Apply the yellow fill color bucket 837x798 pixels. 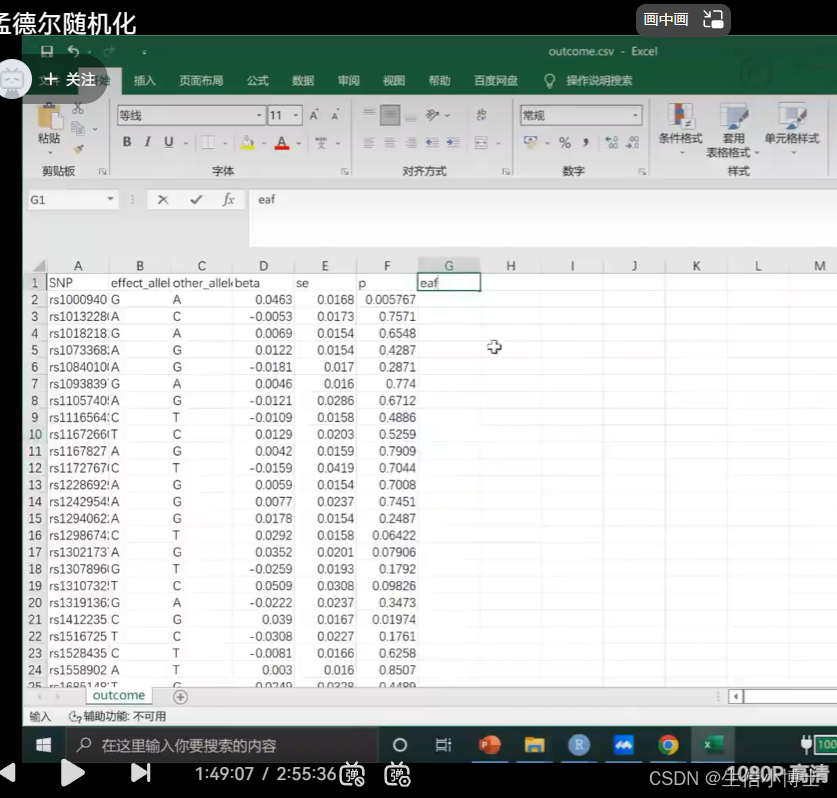click(247, 143)
